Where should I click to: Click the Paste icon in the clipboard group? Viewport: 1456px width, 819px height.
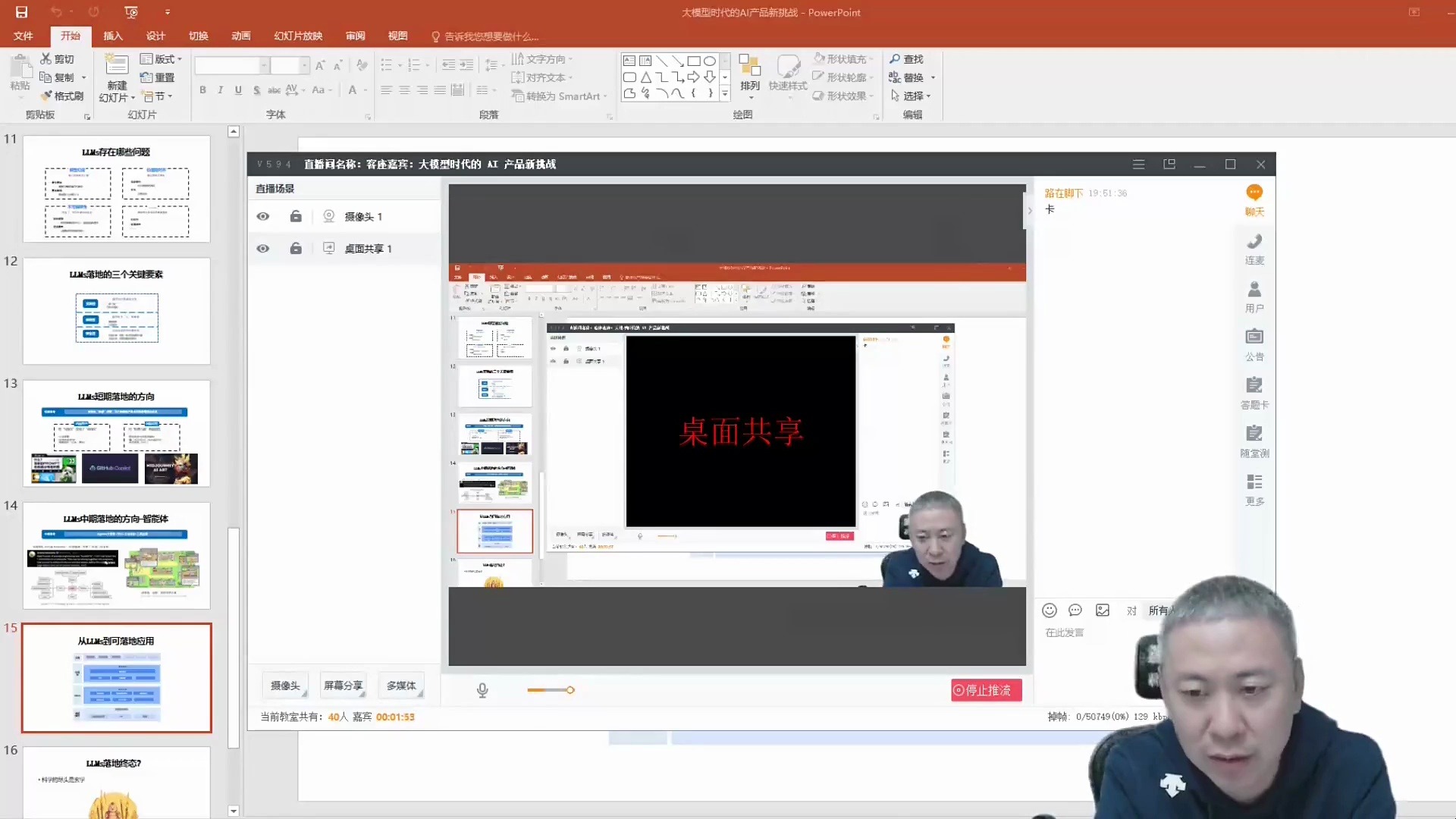tap(20, 67)
